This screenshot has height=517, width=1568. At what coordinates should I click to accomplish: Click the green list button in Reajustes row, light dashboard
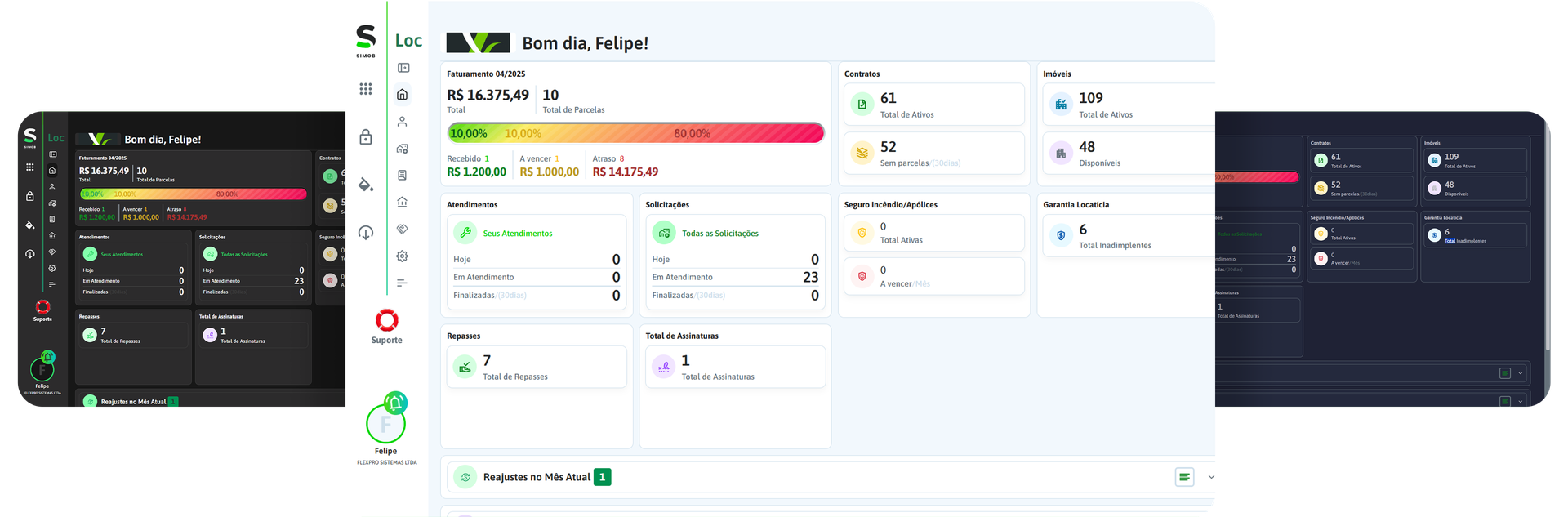click(1184, 477)
